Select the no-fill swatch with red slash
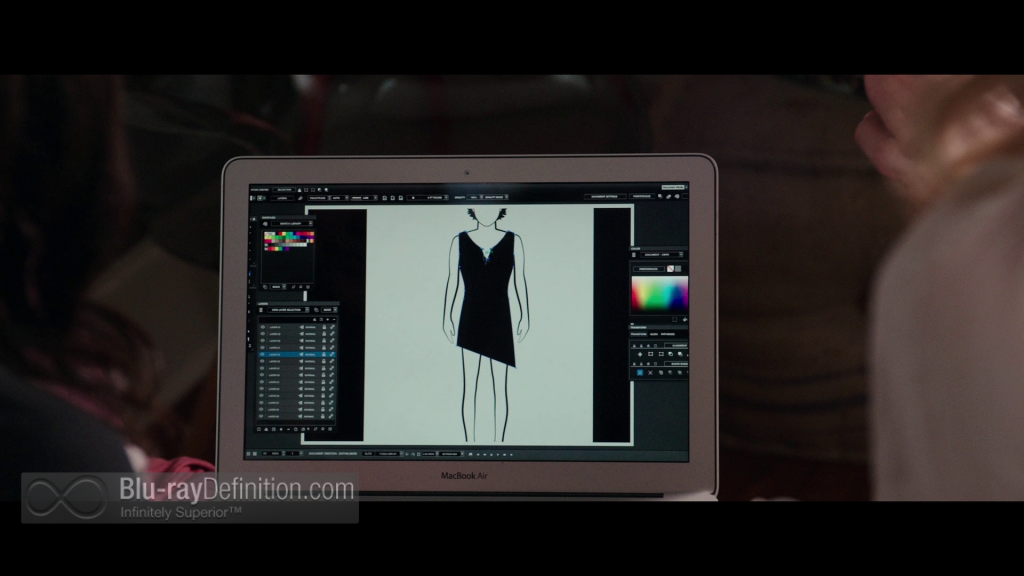The height and width of the screenshot is (576, 1024). tap(670, 269)
